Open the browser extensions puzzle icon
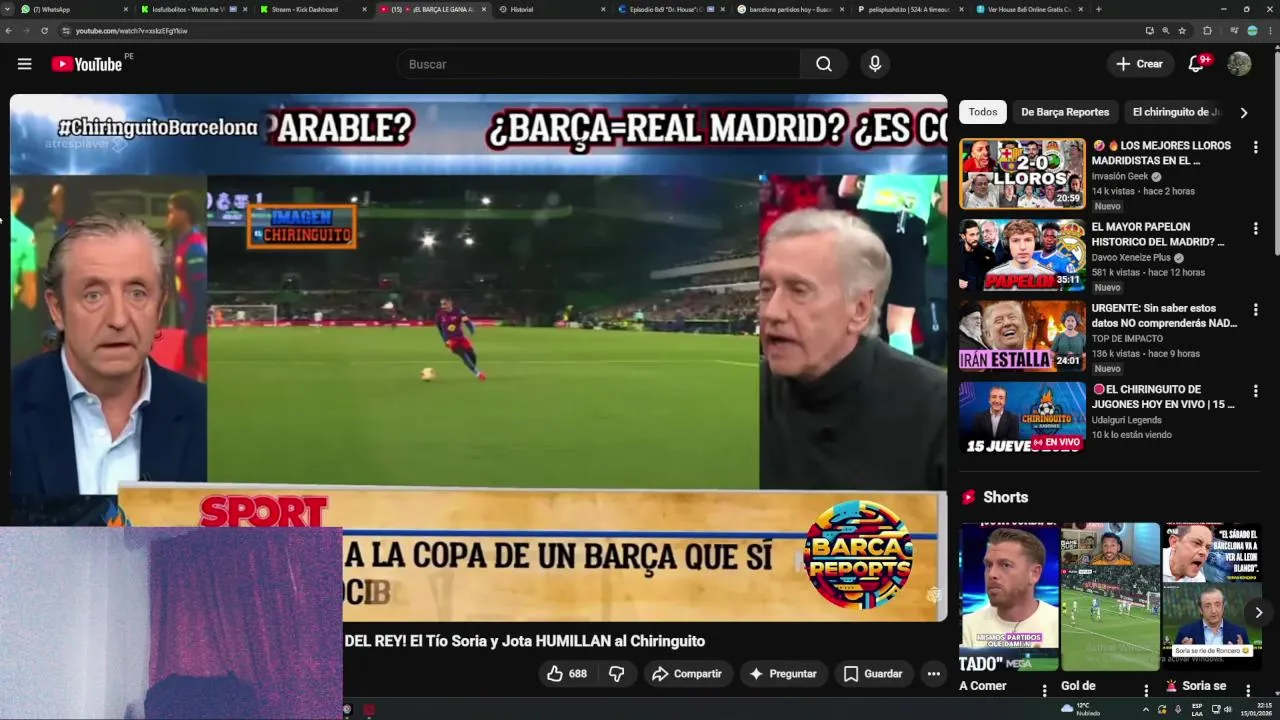 point(1207,31)
